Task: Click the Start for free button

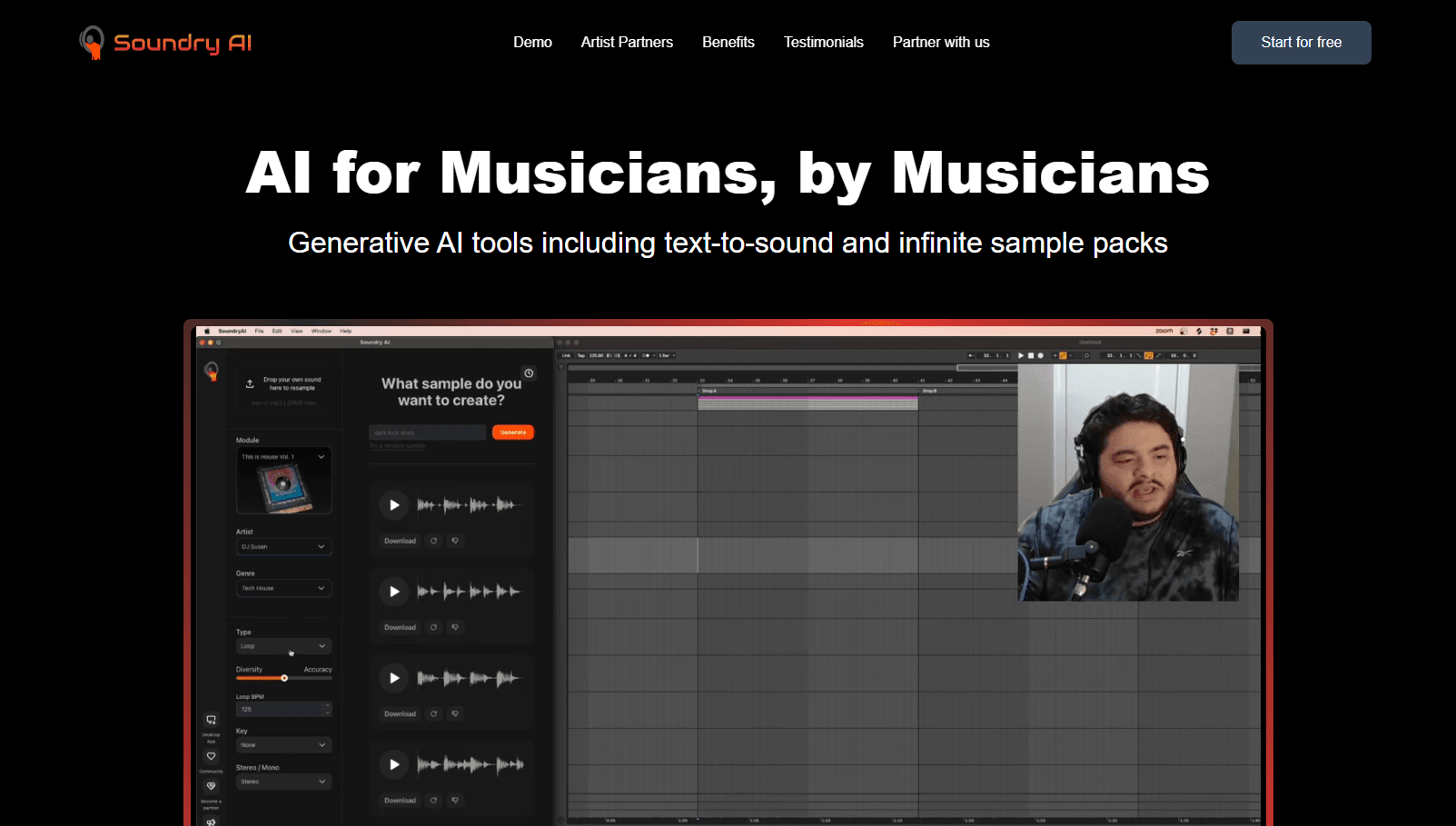Action: pyautogui.click(x=1301, y=43)
